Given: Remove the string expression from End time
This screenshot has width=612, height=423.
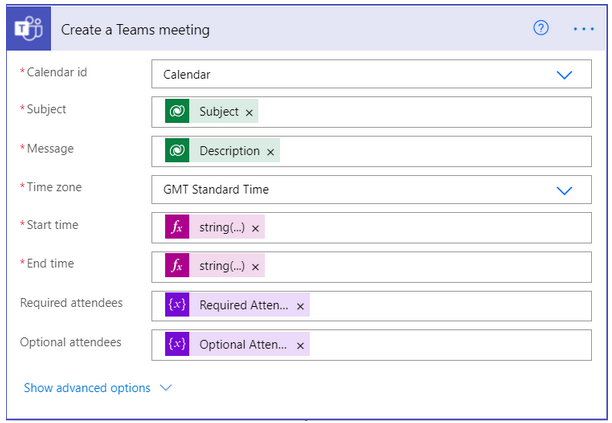Looking at the screenshot, I should click(255, 267).
